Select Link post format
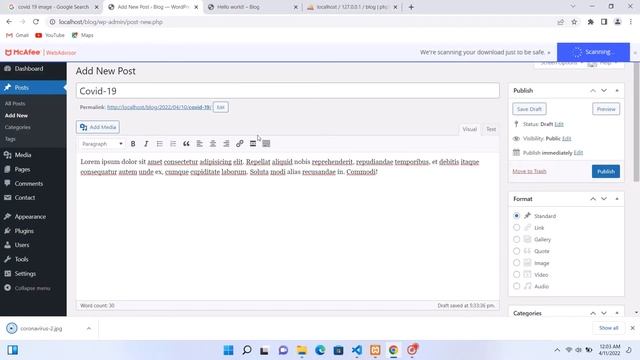Image resolution: width=640 pixels, height=360 pixels. 516,227
